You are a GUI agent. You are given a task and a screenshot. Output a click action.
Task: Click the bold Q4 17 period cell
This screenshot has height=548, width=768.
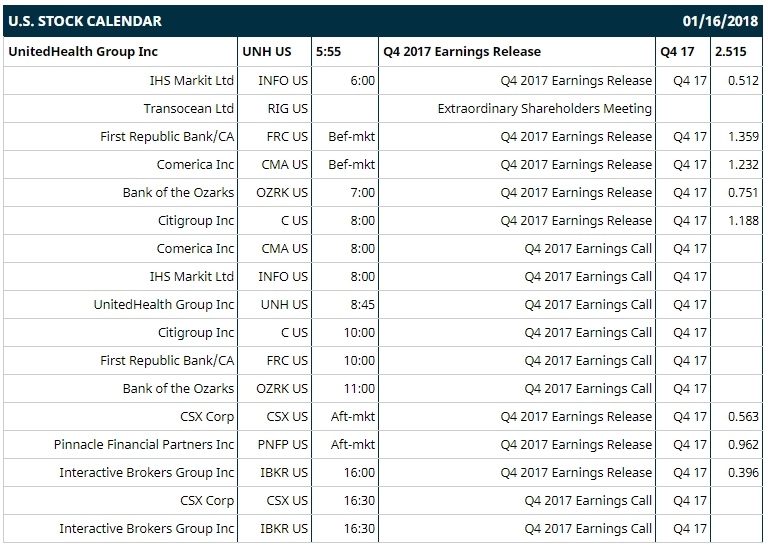677,52
